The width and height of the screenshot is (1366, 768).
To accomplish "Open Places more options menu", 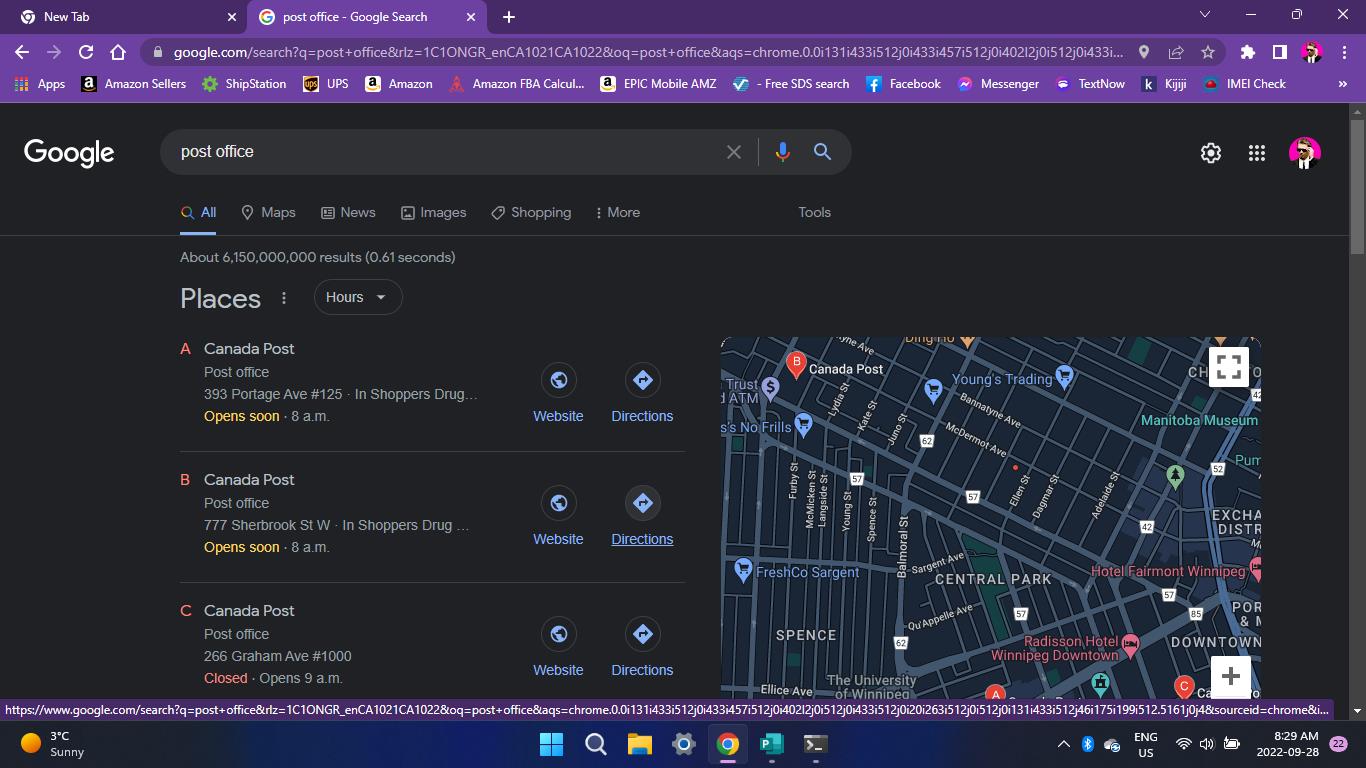I will pyautogui.click(x=284, y=298).
